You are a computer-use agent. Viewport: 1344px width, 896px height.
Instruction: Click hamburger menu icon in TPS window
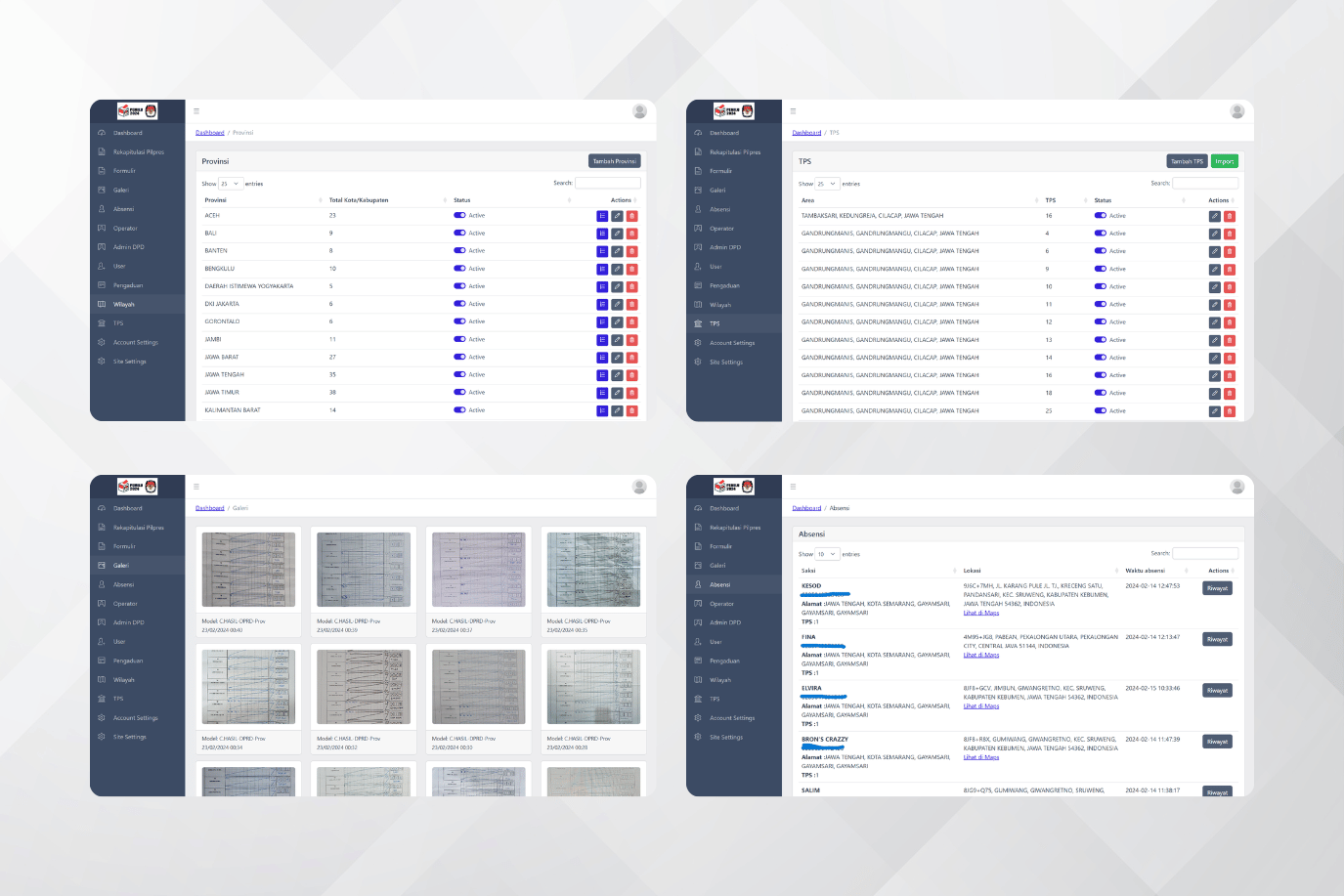(793, 111)
